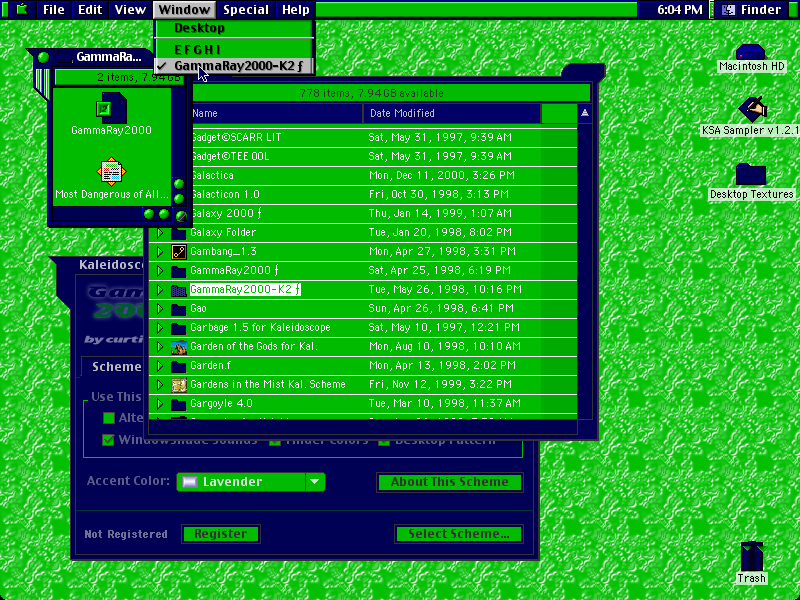Choose Desktop from the Window menu

[234, 28]
